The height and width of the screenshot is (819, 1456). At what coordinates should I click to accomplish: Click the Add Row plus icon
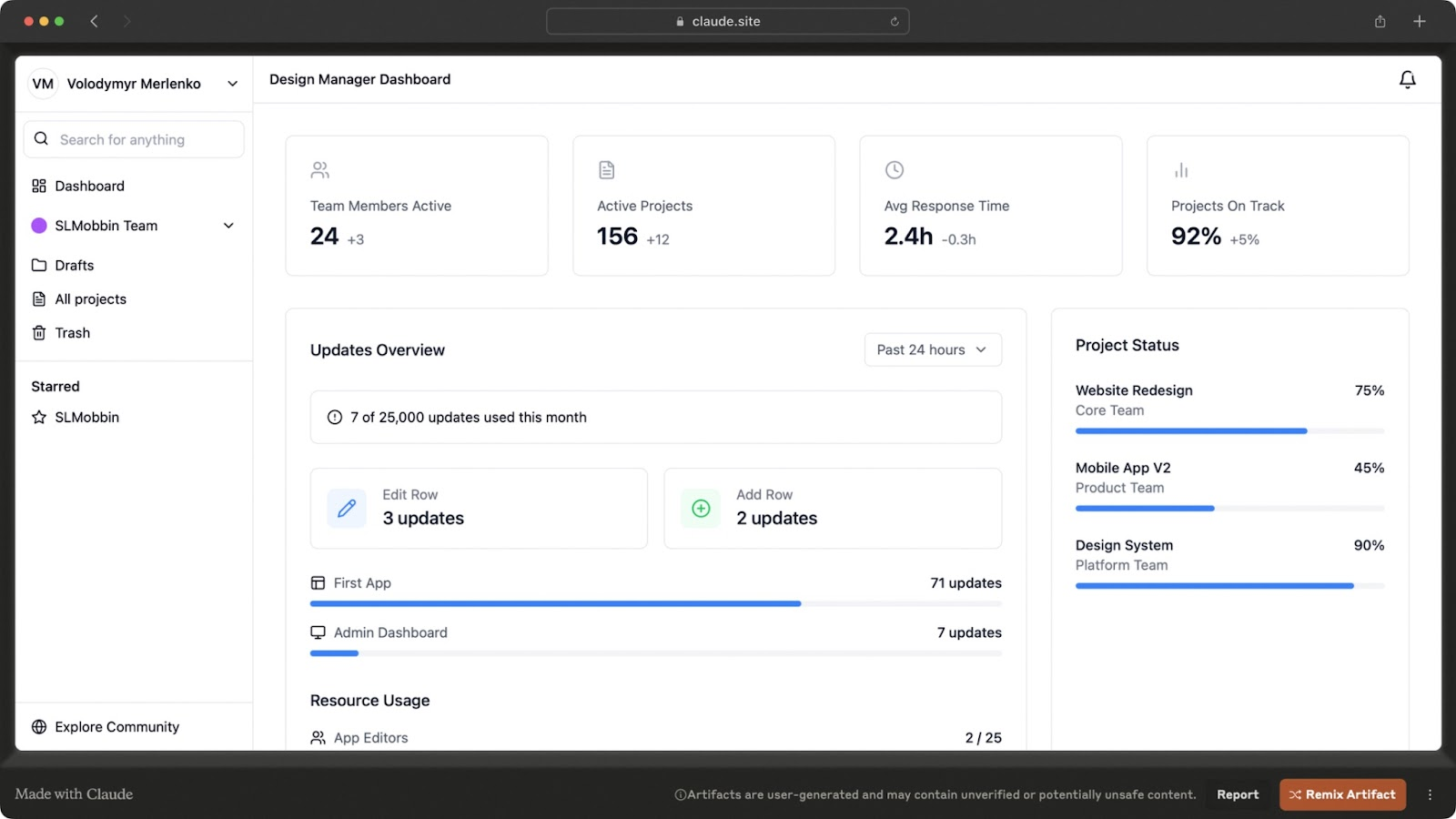point(701,509)
